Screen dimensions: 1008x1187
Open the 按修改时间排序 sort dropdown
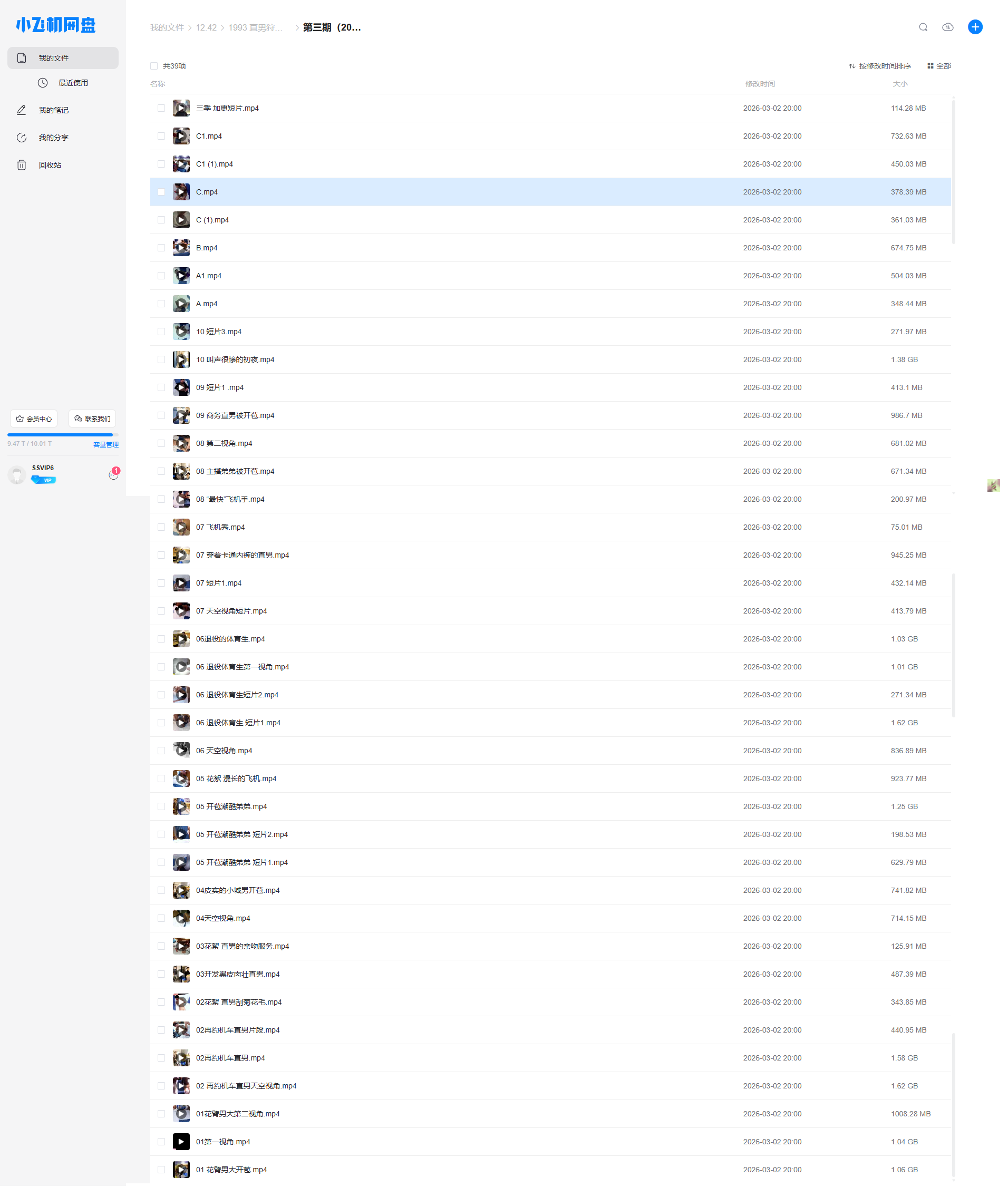pyautogui.click(x=879, y=66)
